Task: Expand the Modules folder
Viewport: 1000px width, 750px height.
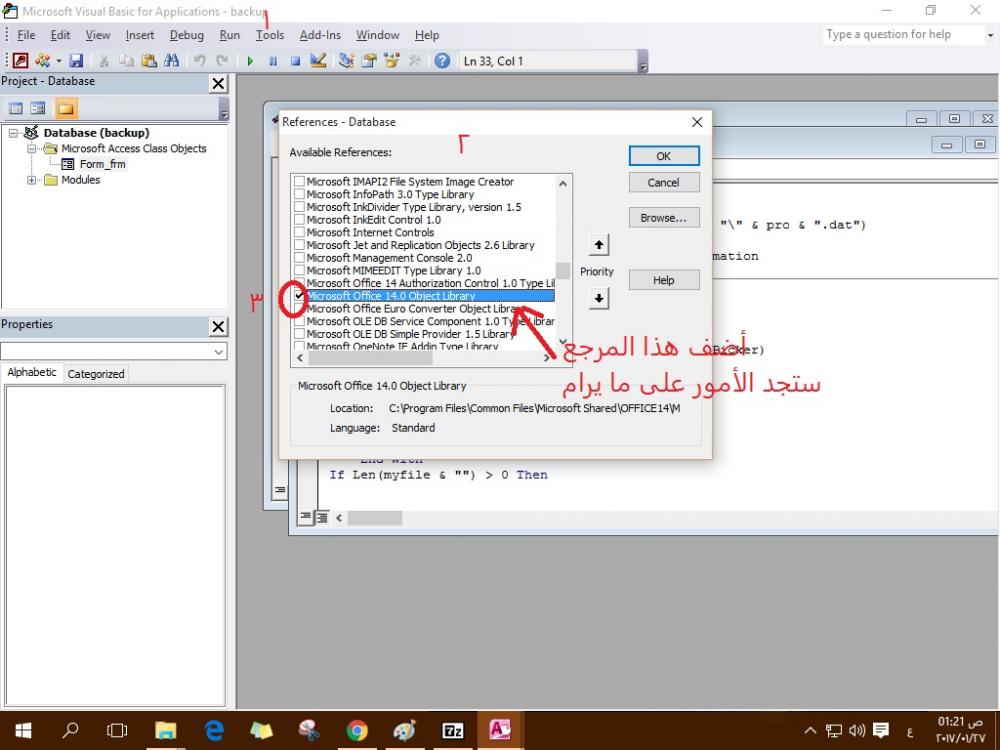Action: point(31,180)
